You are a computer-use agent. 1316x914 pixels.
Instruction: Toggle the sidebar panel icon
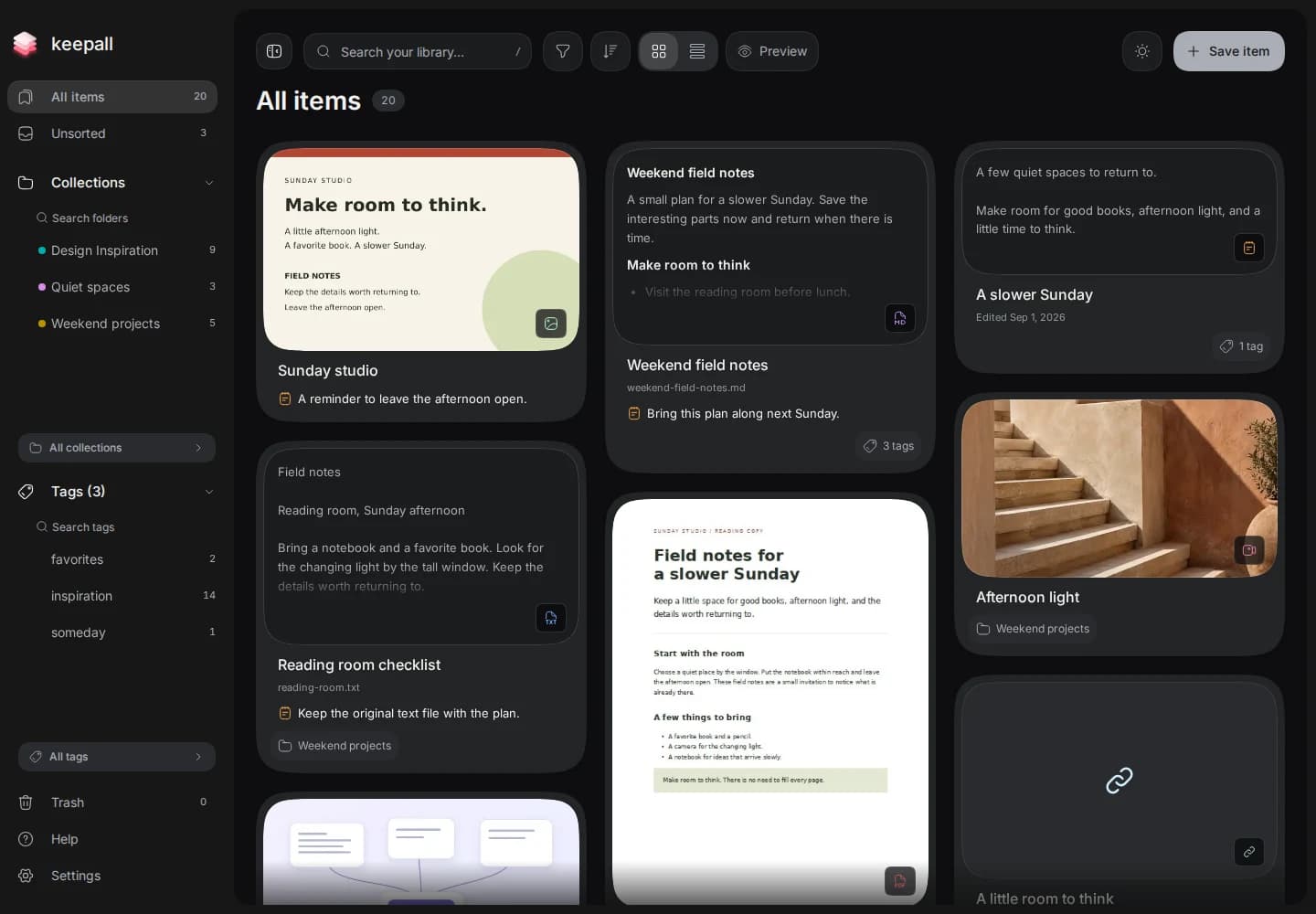(x=274, y=51)
